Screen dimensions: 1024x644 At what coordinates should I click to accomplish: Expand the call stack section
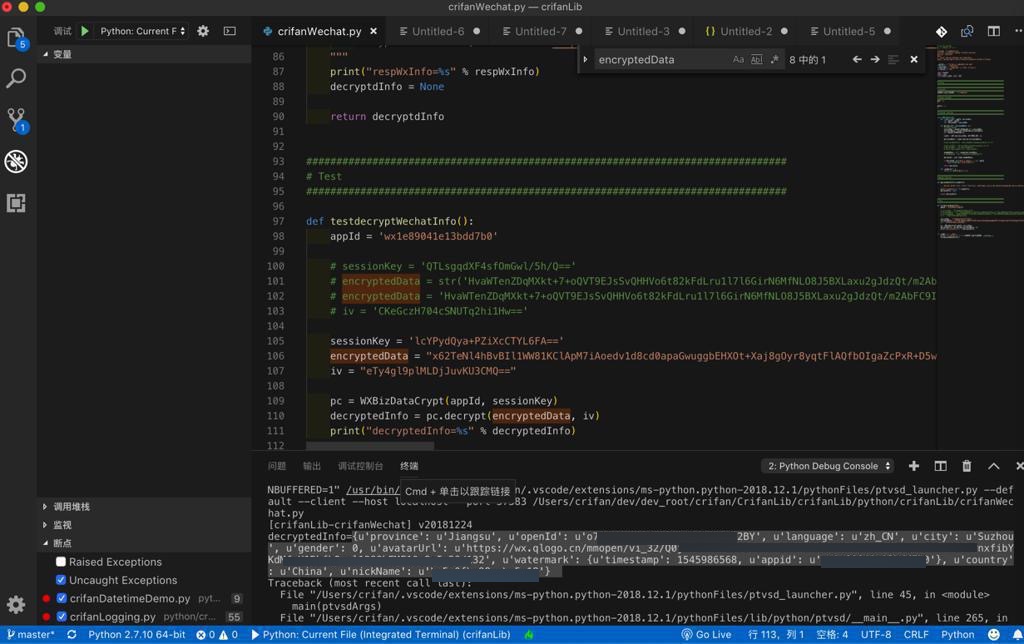[70, 507]
